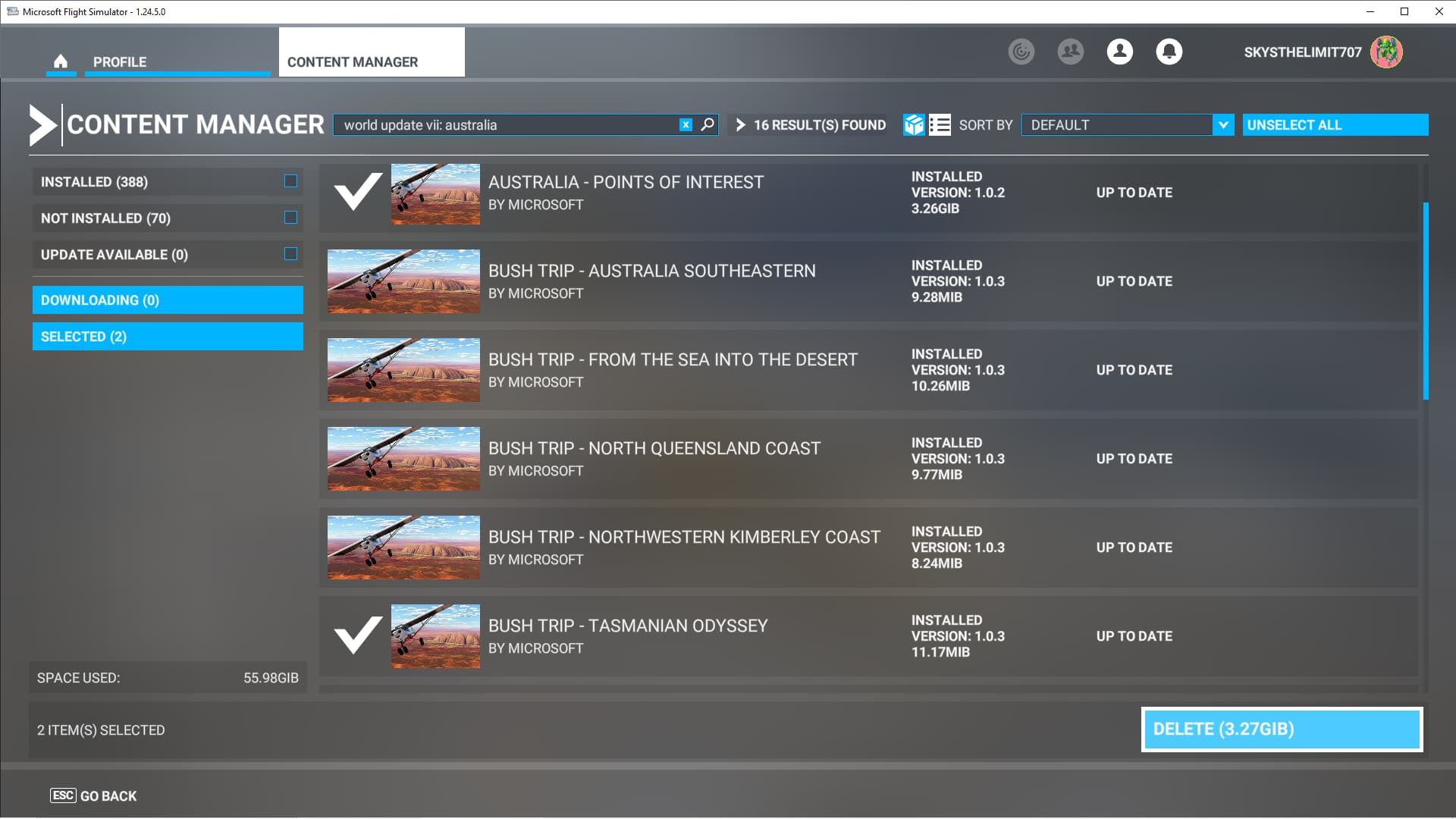Click the Installed (388) filter label
The height and width of the screenshot is (819, 1456).
[x=94, y=182]
